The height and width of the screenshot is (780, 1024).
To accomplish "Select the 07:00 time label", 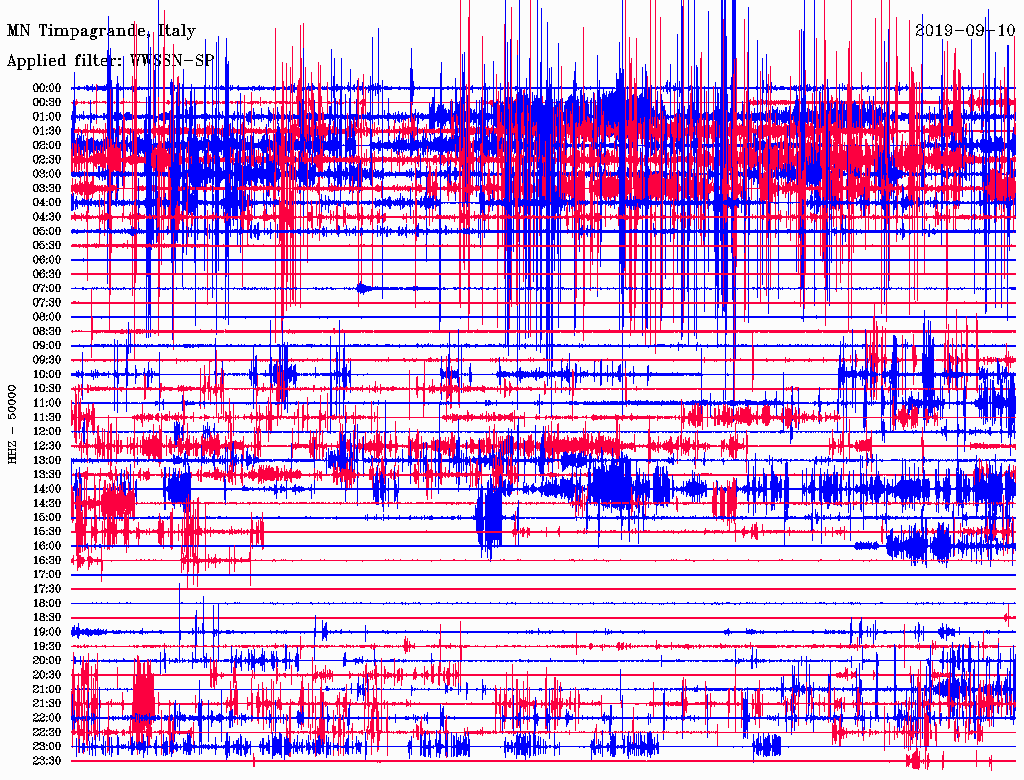I will pyautogui.click(x=47, y=288).
